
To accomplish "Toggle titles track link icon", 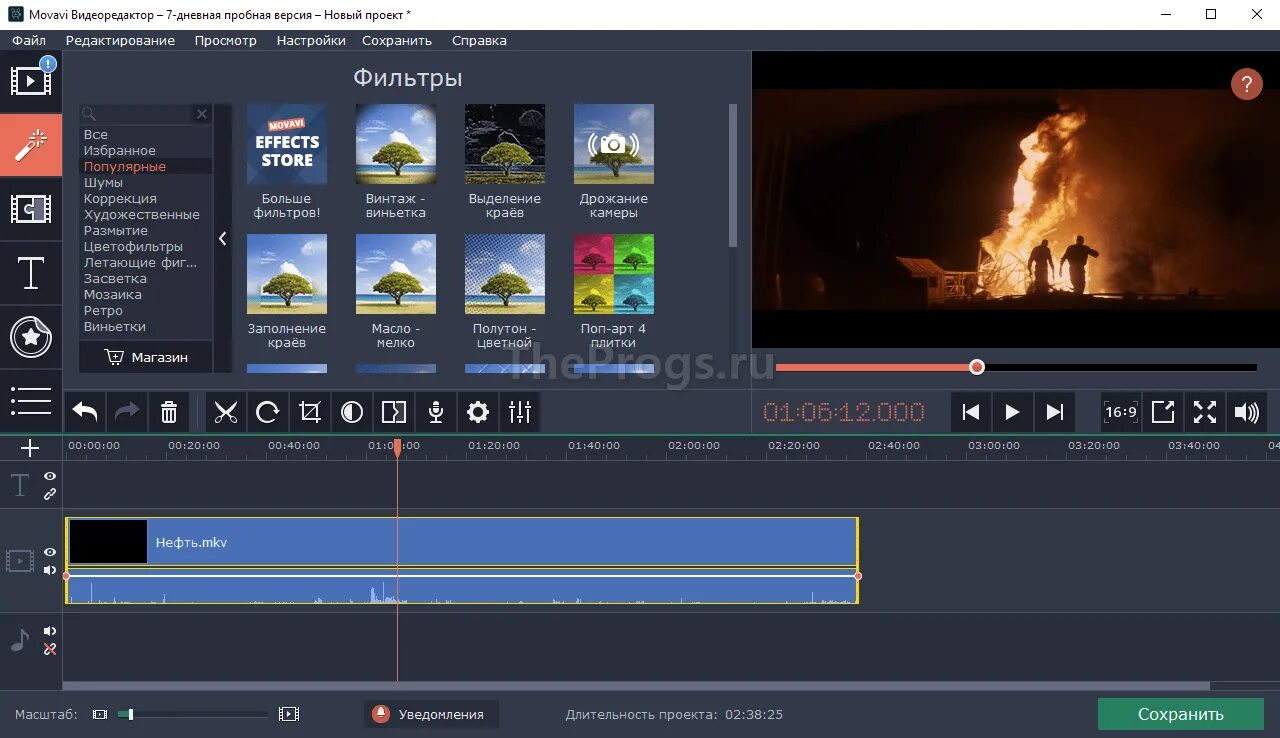I will point(49,493).
